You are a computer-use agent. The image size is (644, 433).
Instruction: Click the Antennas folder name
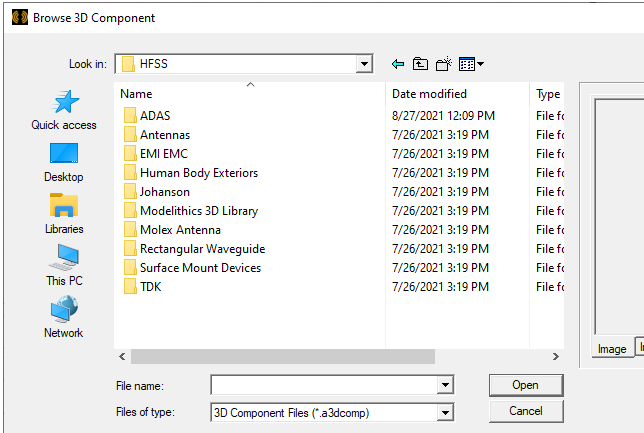(165, 135)
